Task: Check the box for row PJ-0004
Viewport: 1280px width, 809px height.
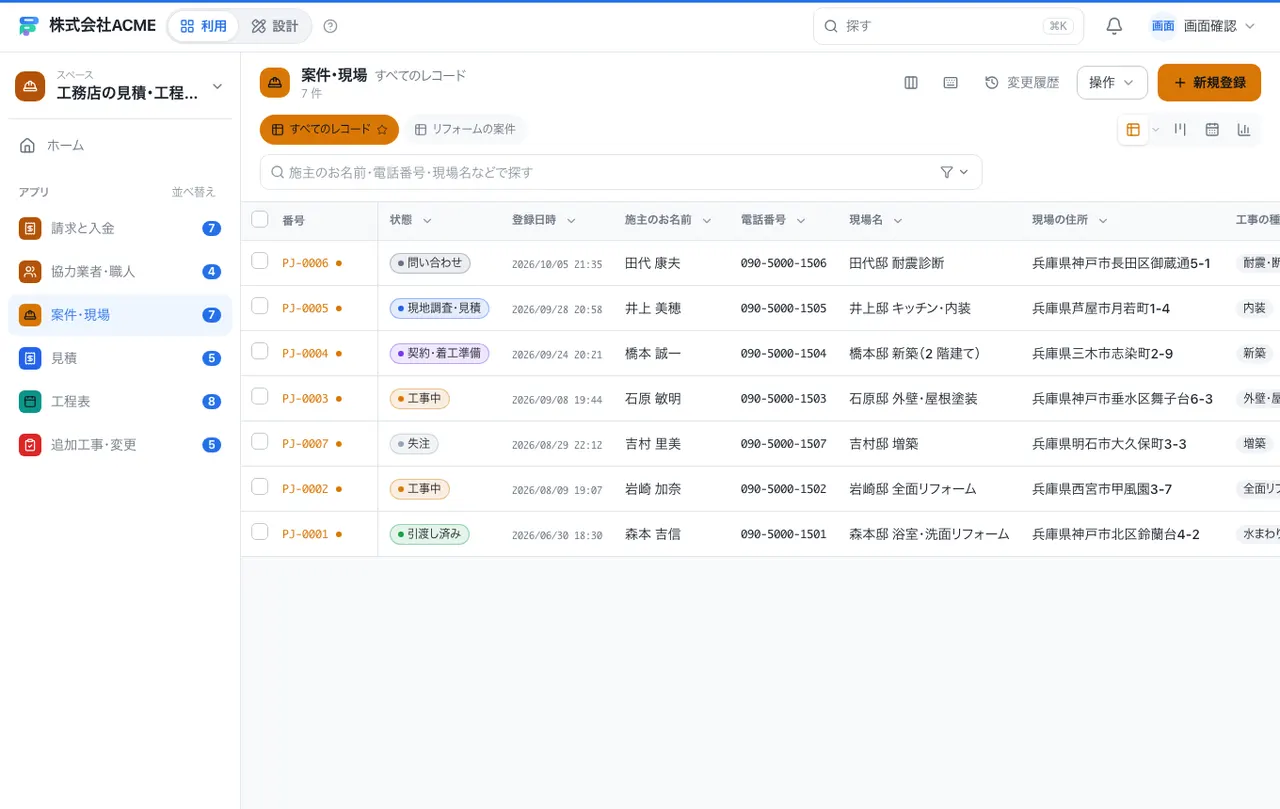Action: [260, 351]
